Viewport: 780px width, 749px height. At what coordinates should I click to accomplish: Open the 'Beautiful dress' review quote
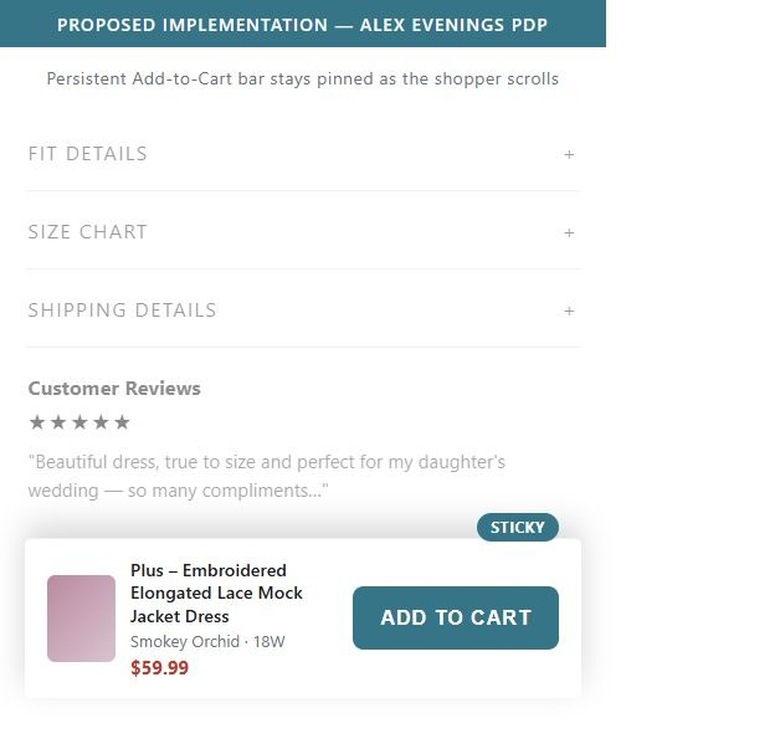[x=267, y=476]
